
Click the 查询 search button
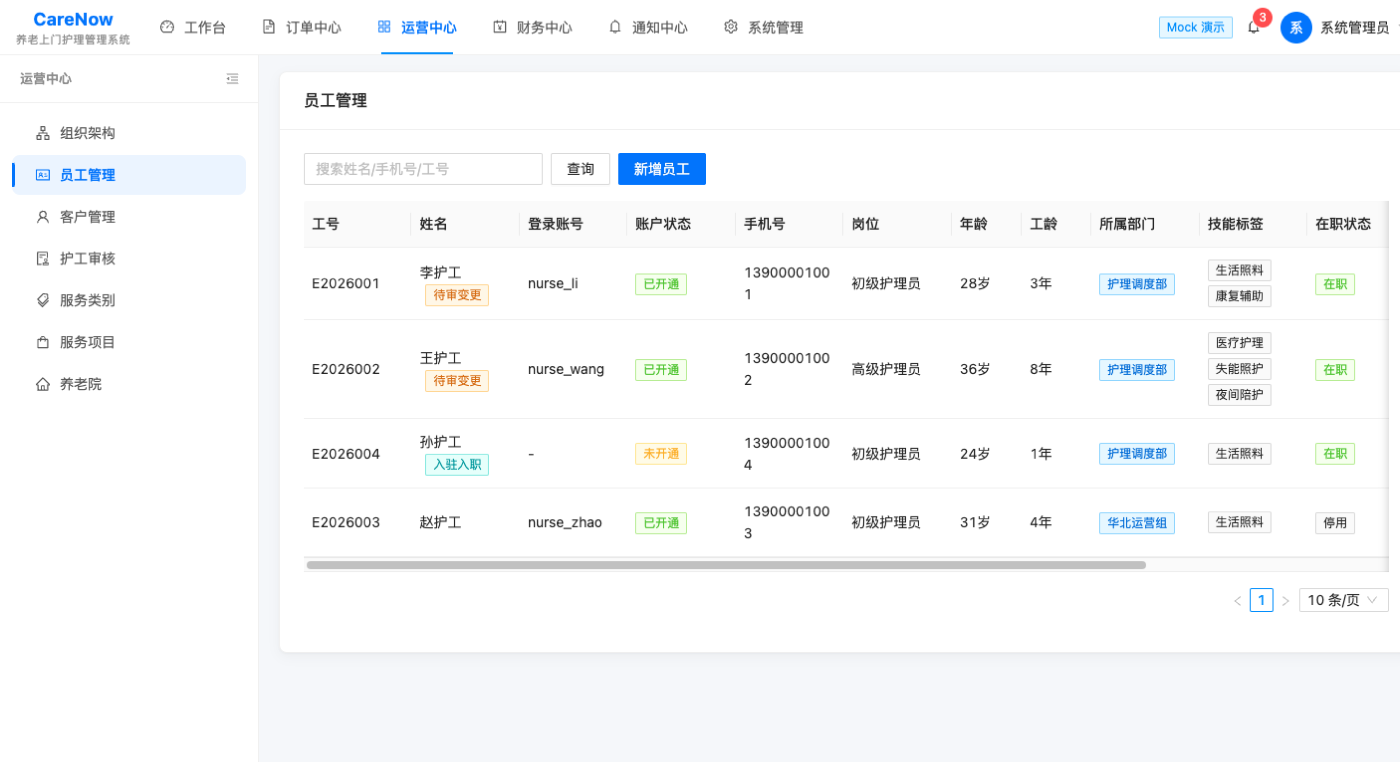(x=580, y=169)
